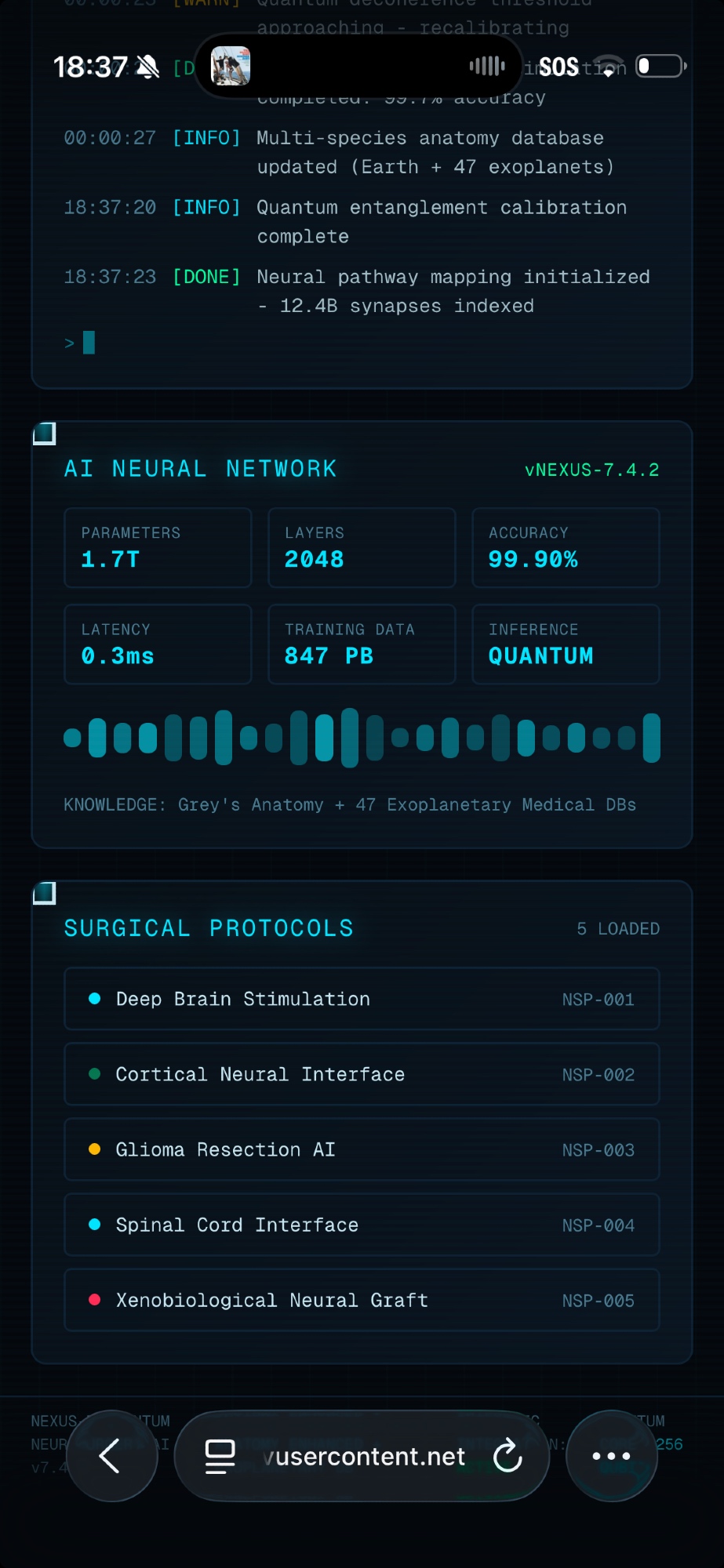Select the Cortical Neural Interface protocol
724x1568 pixels.
[x=361, y=1074]
